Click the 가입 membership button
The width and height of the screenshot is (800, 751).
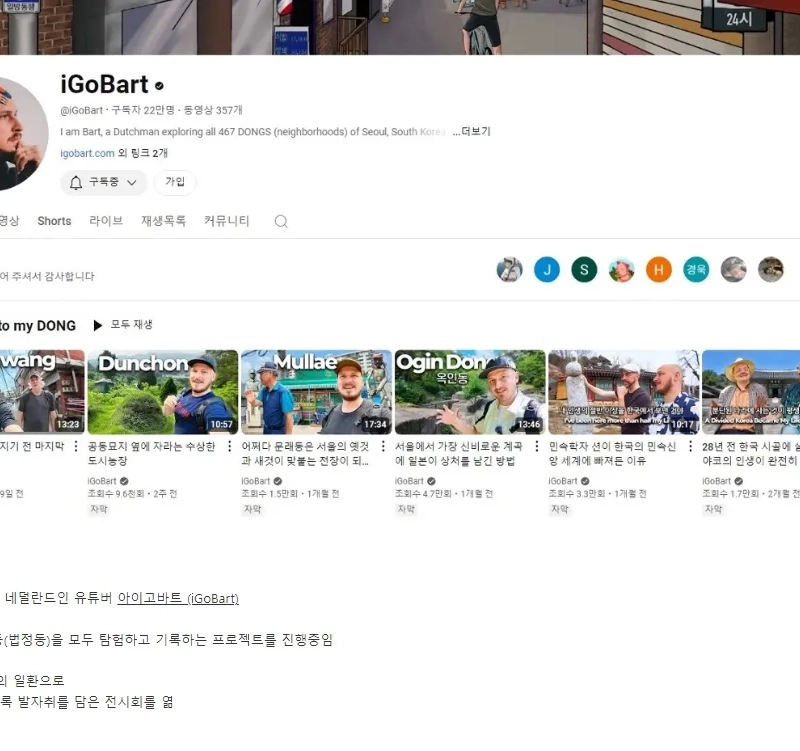coord(175,183)
